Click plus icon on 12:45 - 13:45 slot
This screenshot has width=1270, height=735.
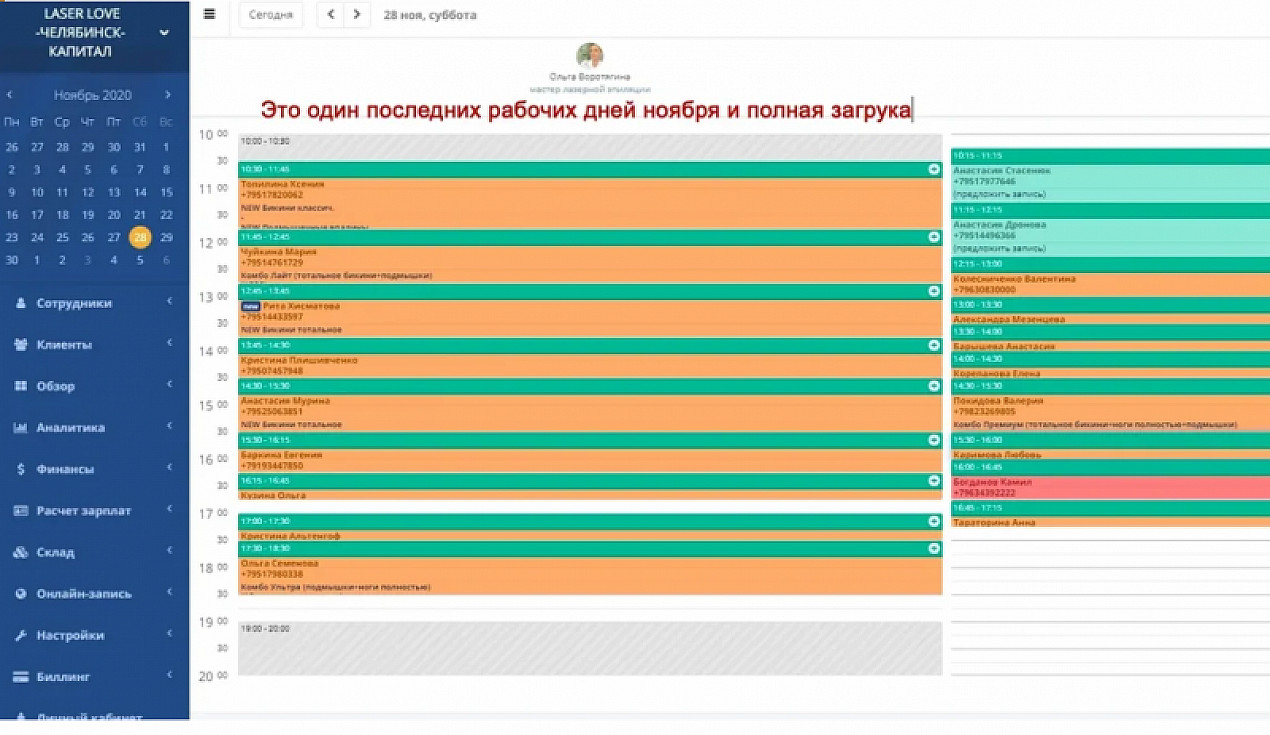point(934,291)
